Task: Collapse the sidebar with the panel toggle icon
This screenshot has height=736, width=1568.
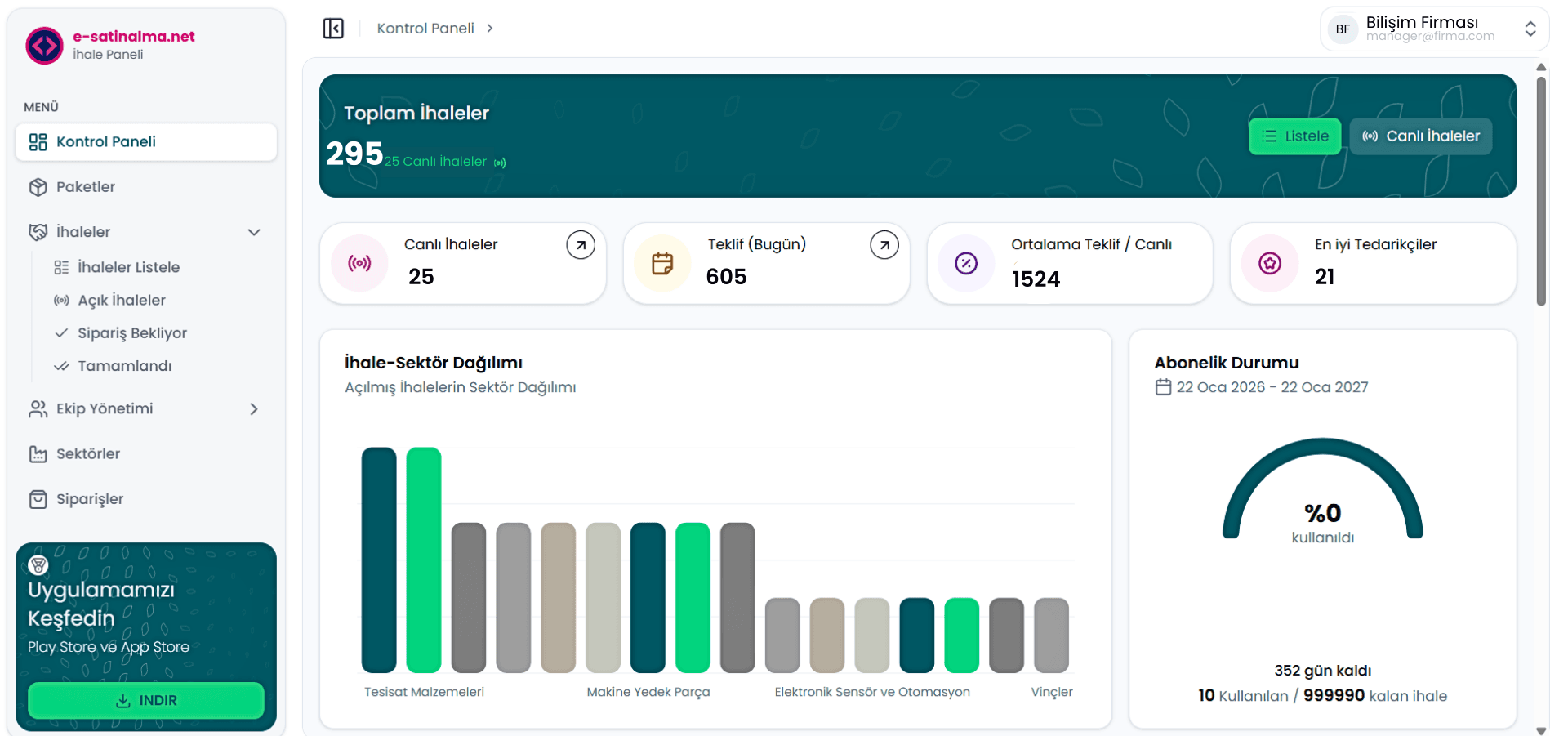Action: tap(333, 29)
